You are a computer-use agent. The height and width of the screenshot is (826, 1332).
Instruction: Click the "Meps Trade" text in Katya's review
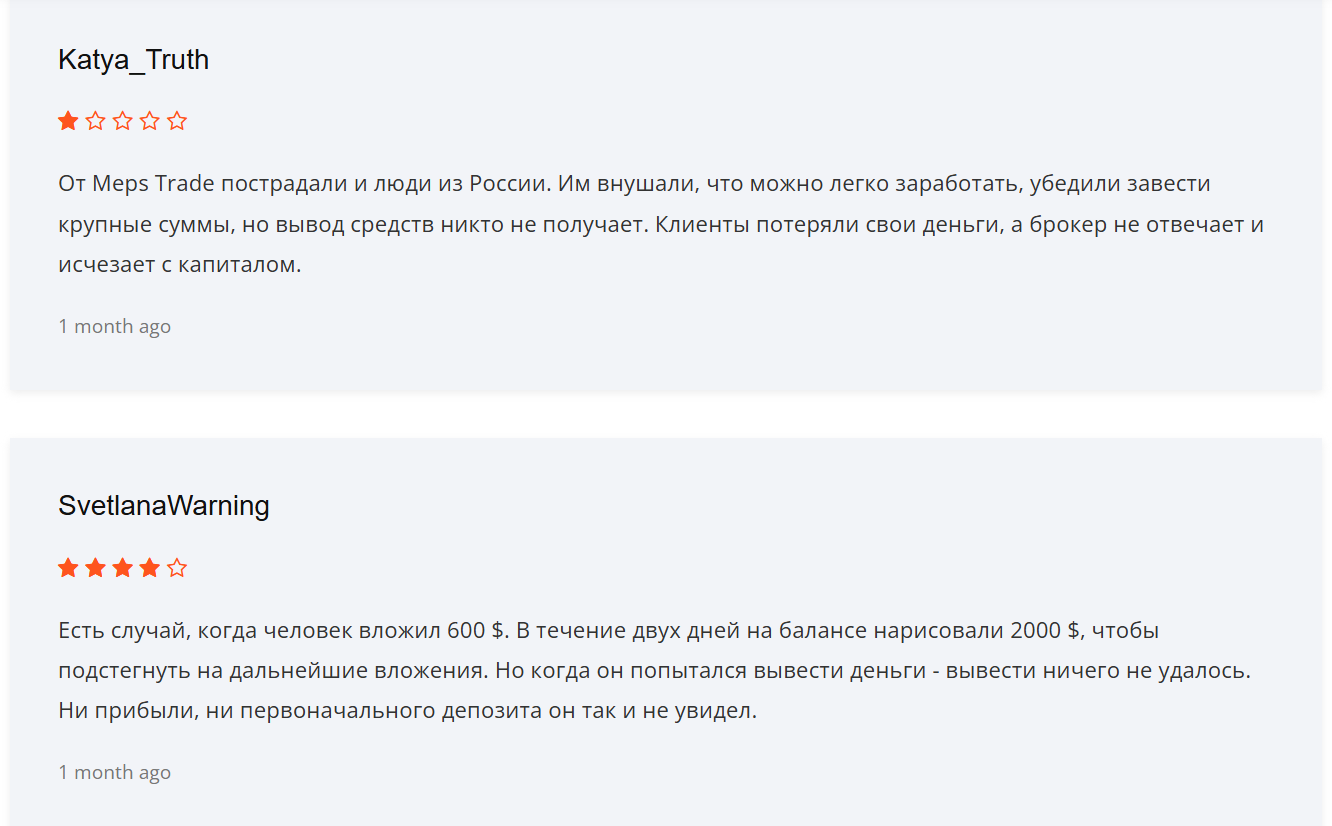pos(152,185)
